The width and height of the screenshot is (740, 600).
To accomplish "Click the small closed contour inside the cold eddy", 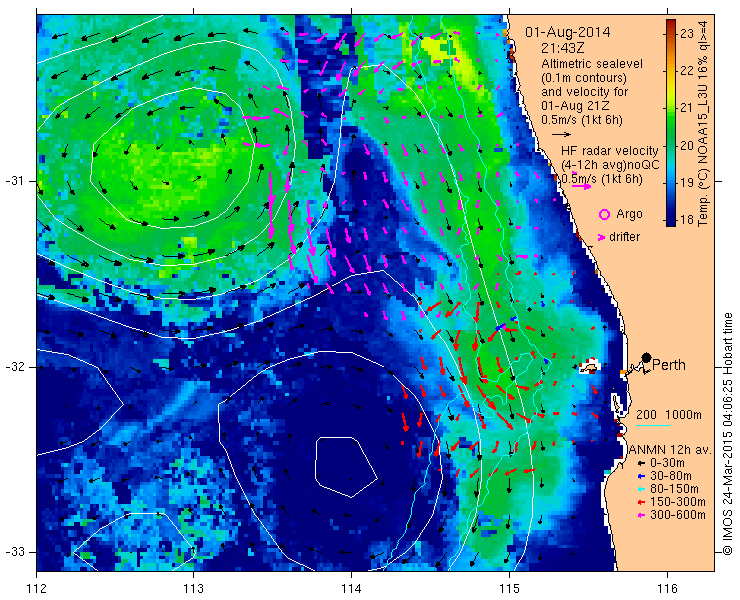I will tap(346, 467).
